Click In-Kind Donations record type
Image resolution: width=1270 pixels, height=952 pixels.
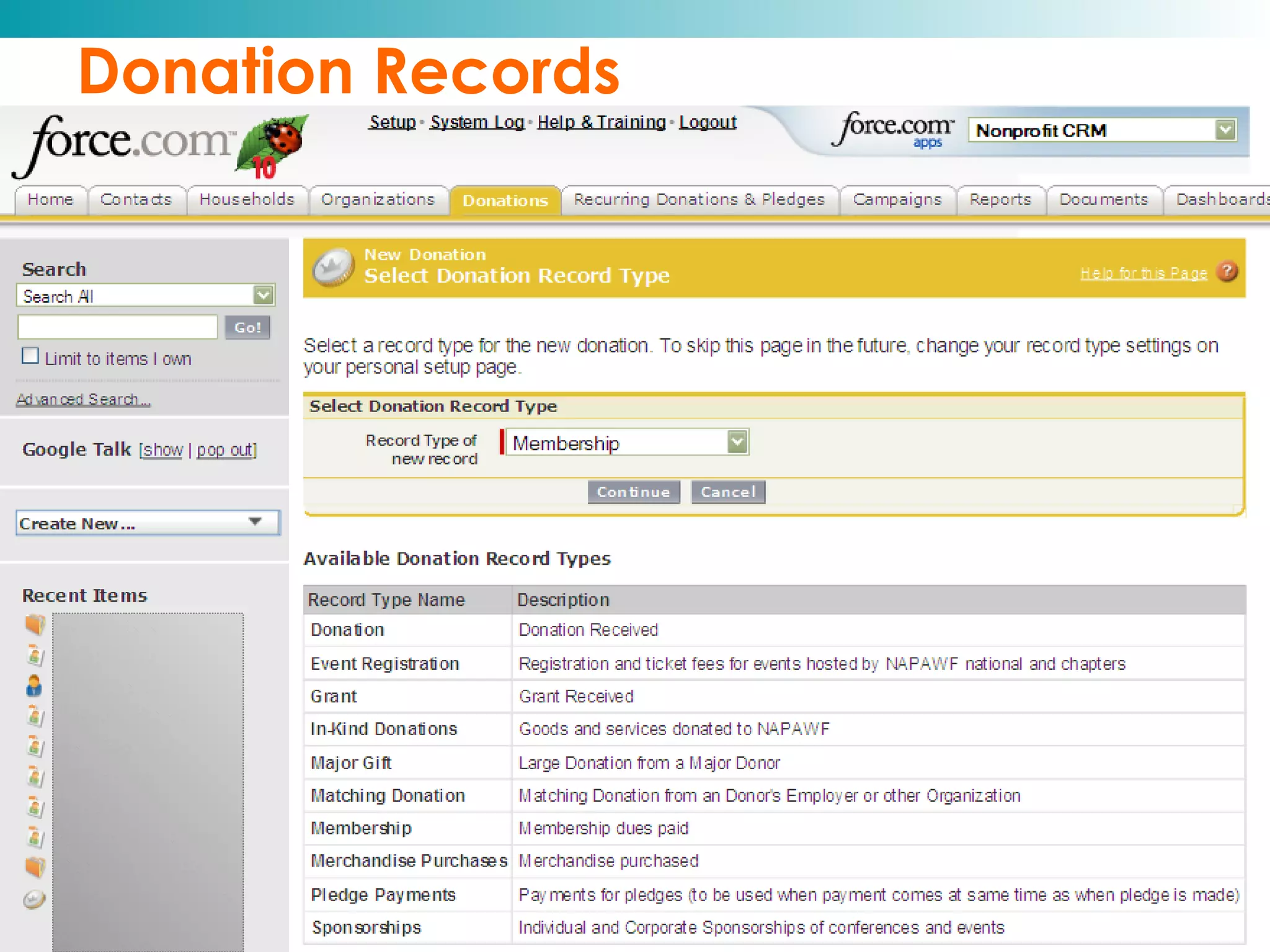[x=384, y=729]
